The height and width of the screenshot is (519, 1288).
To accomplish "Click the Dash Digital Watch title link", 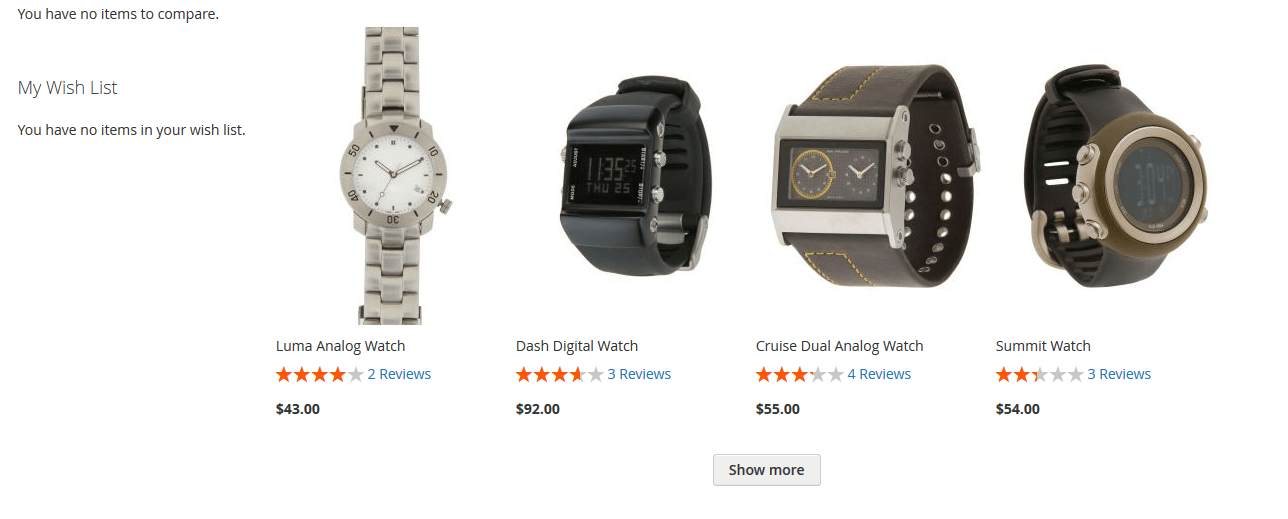I will (577, 346).
